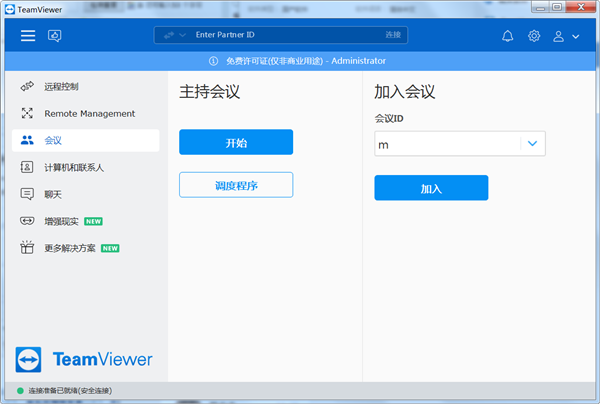The width and height of the screenshot is (600, 404).
Task: Click the 连接 connect button
Action: tap(393, 35)
